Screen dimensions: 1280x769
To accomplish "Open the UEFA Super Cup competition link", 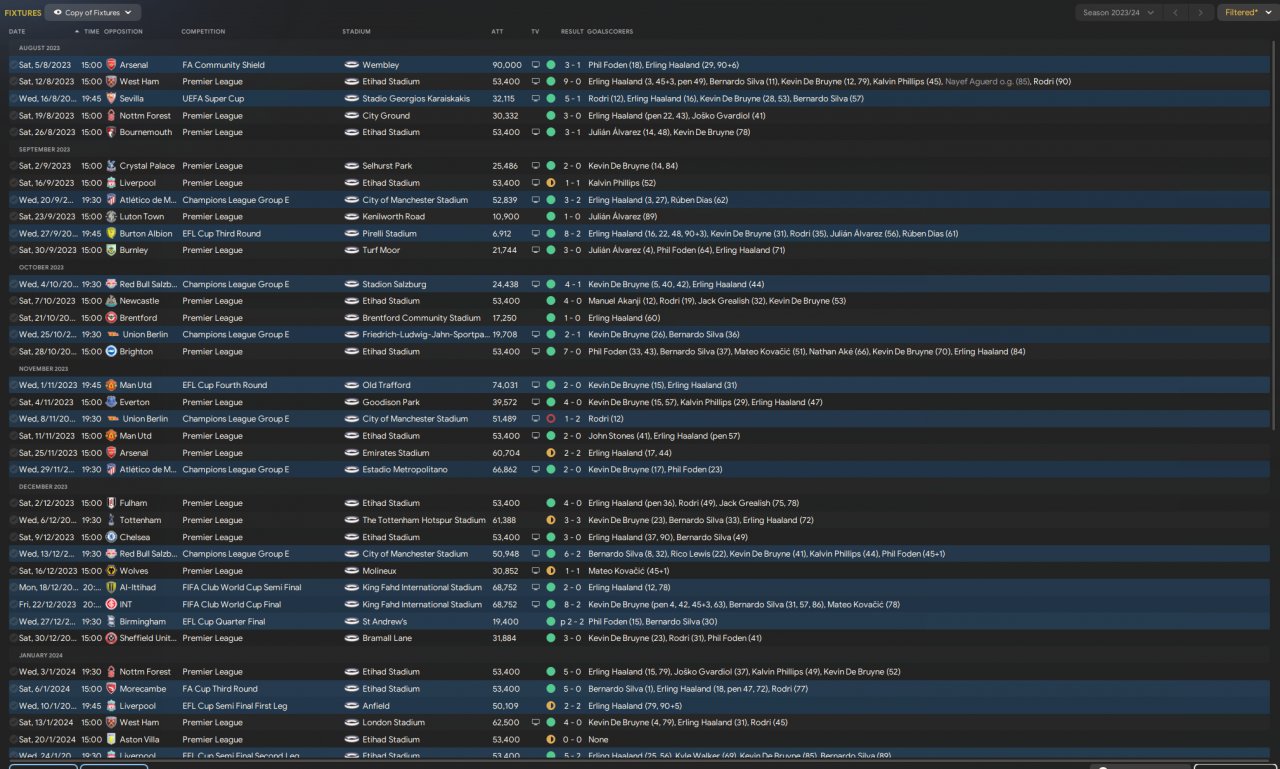I will pos(213,99).
